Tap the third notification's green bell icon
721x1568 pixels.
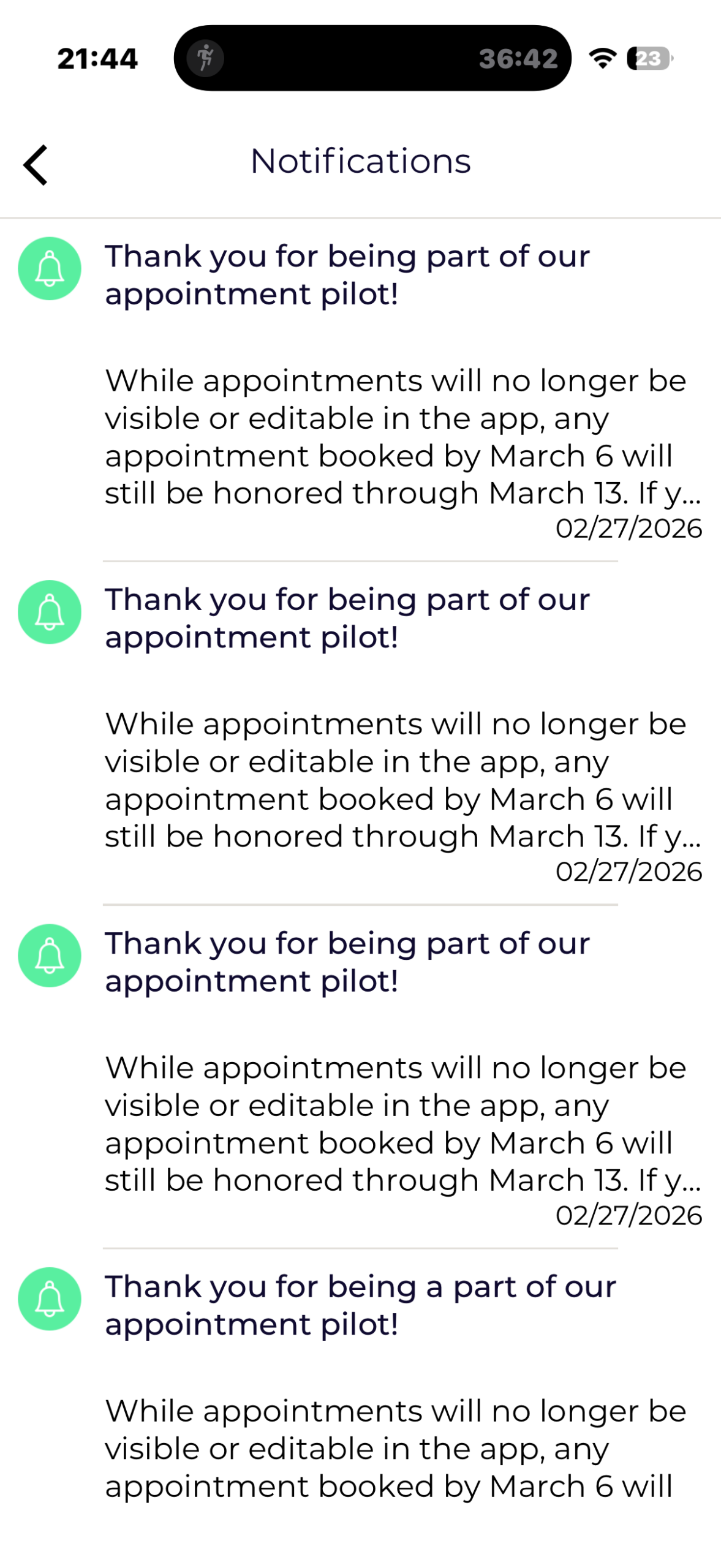(x=50, y=955)
